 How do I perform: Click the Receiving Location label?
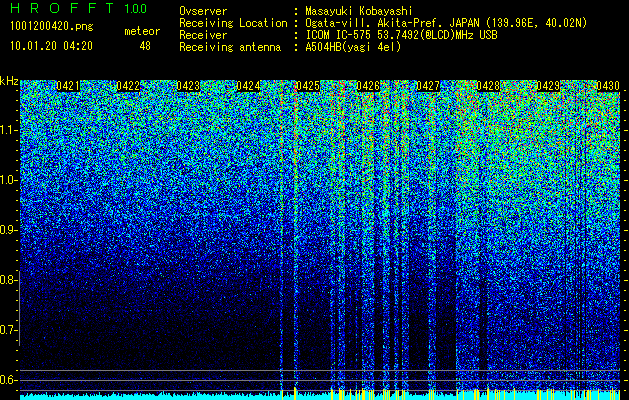coord(233,23)
